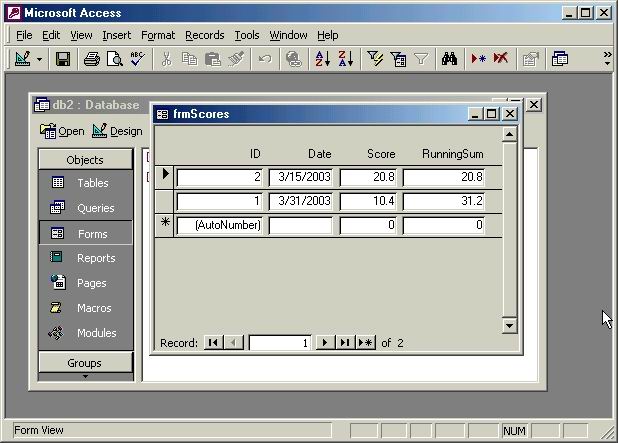Click the Filter By Selection icon
Screen dimensions: 618x443
(375, 59)
